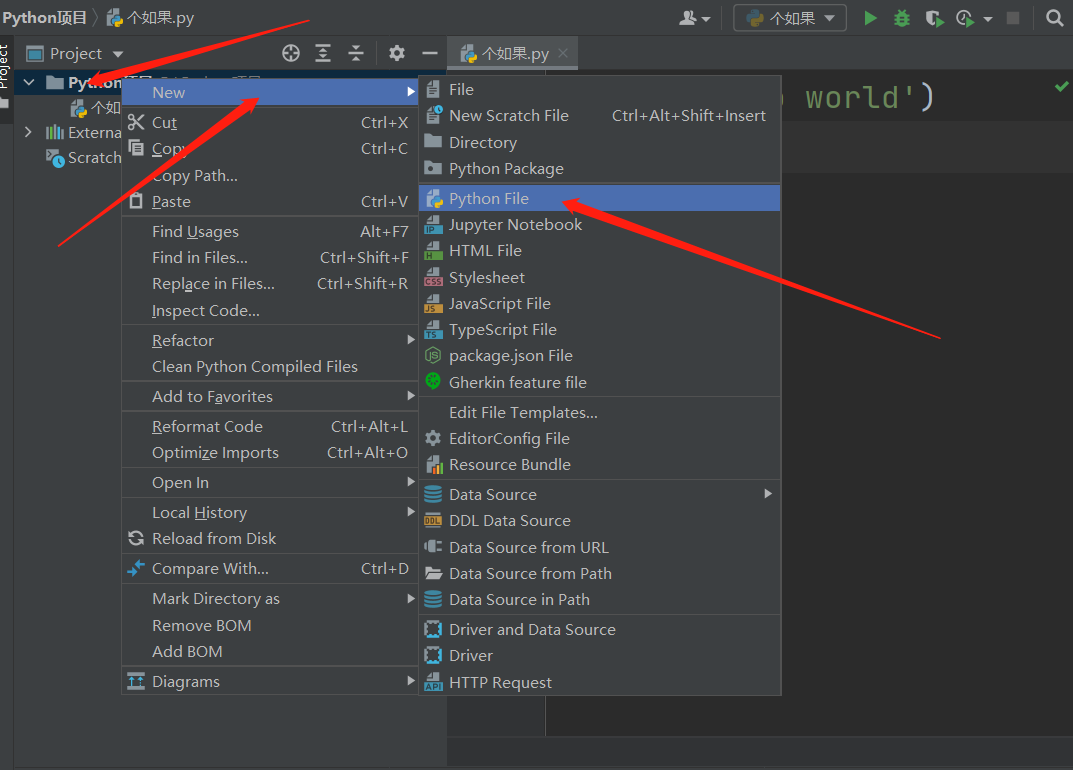The image size is (1073, 770).
Task: Create a TypeScript File
Action: [x=599, y=330]
